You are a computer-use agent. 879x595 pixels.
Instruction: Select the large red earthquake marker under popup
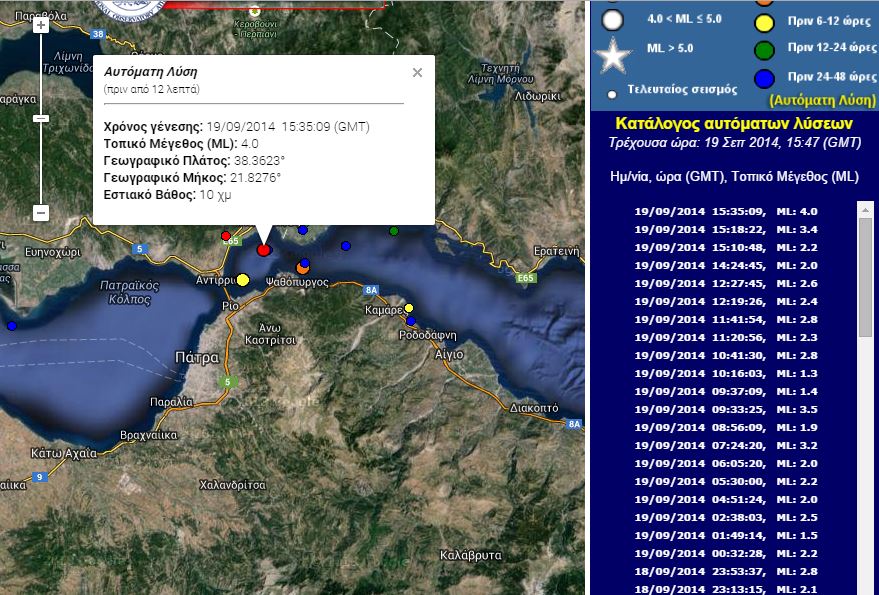click(264, 249)
